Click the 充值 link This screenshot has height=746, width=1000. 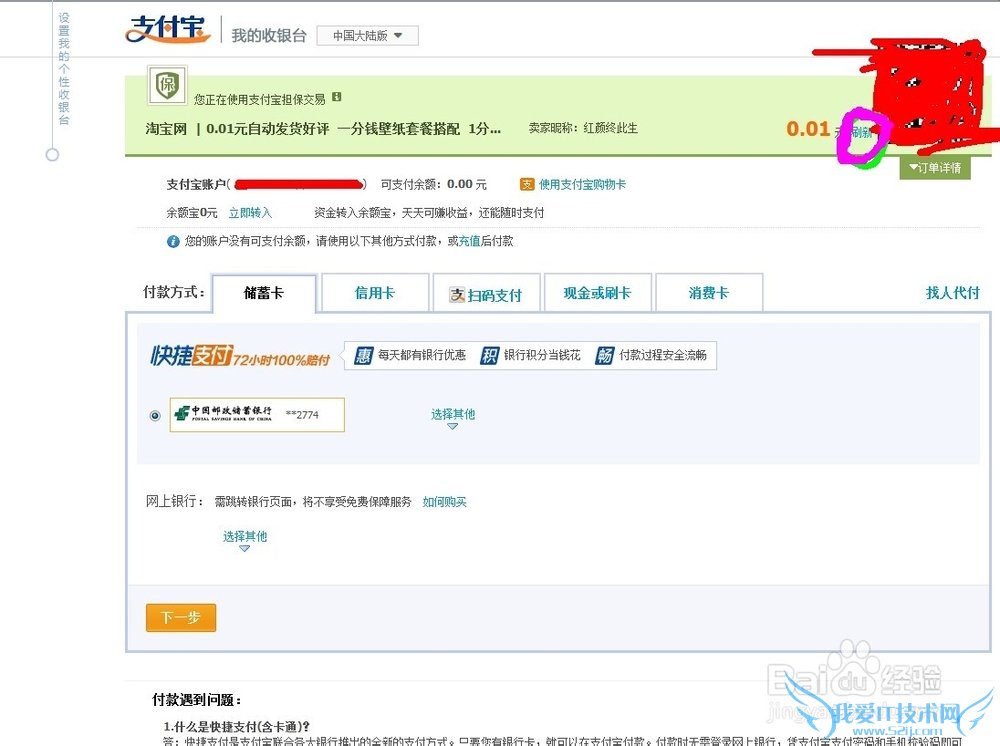pos(469,241)
